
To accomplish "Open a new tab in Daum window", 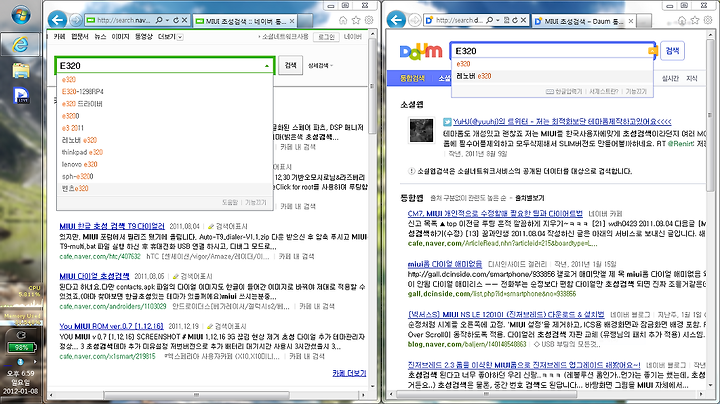I will [644, 21].
